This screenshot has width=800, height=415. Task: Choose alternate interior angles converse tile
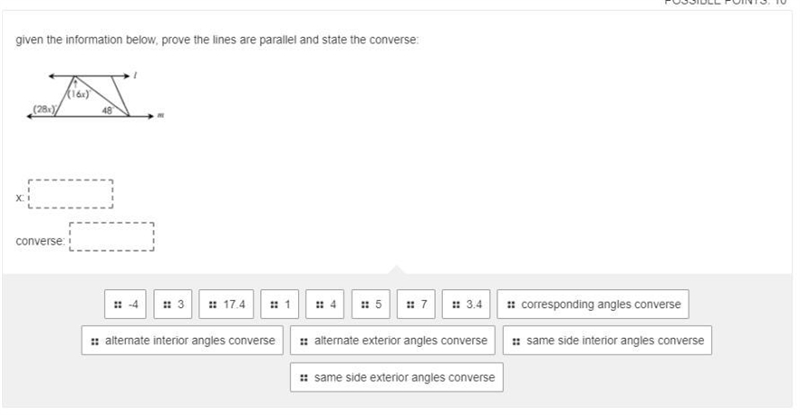(182, 340)
